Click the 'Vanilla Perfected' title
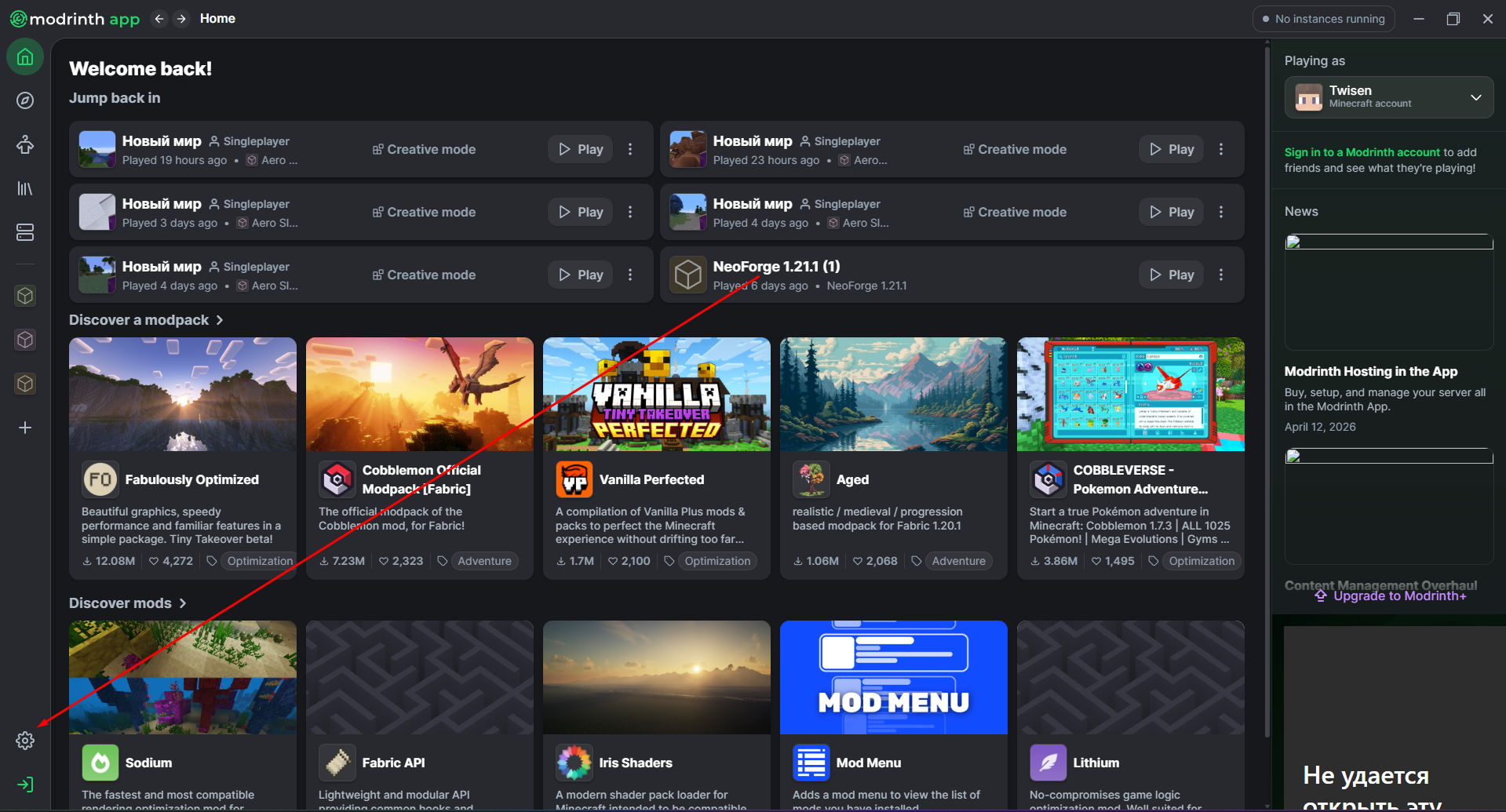Viewport: 1506px width, 812px height. pyautogui.click(x=652, y=479)
